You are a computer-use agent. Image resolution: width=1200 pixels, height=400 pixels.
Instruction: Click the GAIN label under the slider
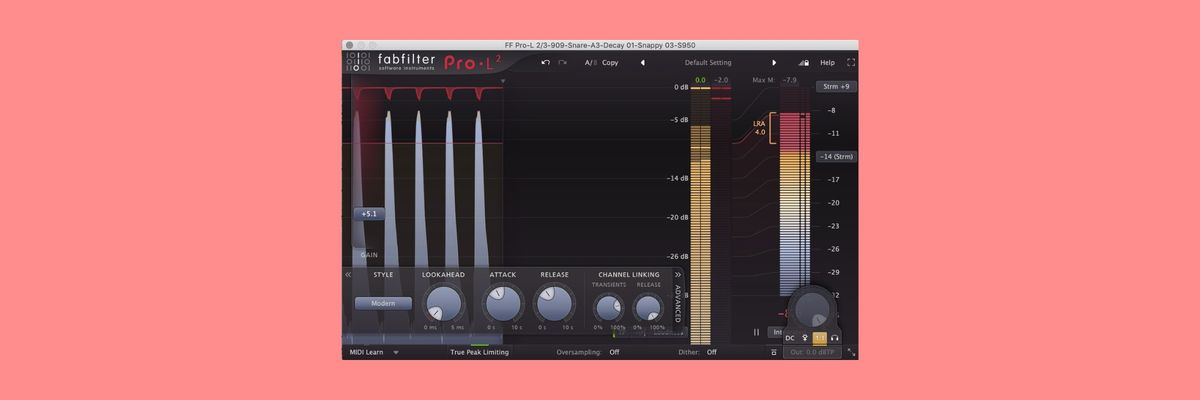[x=369, y=255]
